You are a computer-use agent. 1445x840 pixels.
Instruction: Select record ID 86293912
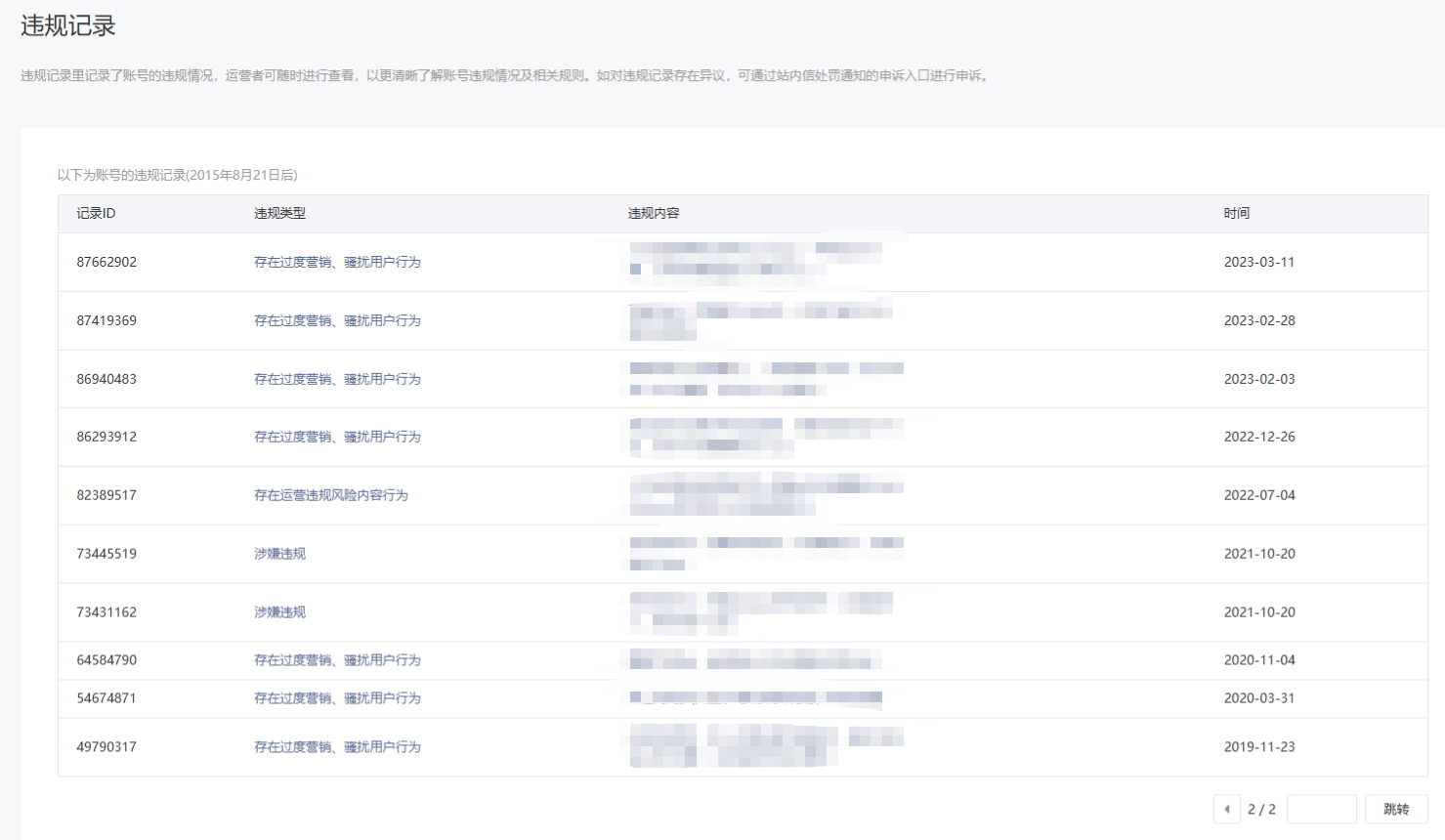(x=106, y=437)
